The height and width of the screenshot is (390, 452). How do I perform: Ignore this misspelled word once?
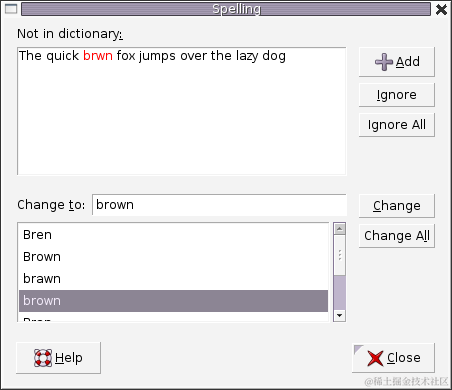[397, 95]
